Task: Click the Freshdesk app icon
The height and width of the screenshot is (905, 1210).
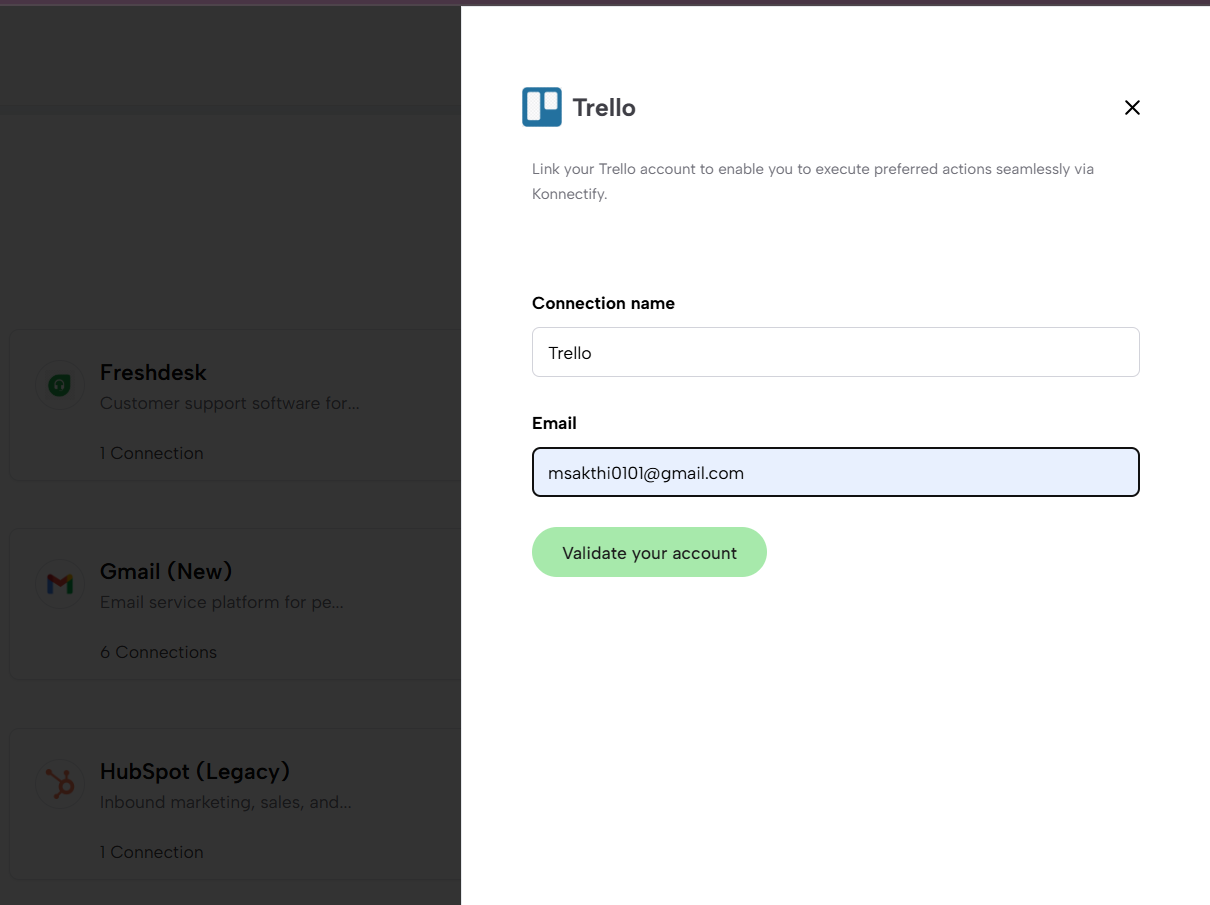Action: (60, 385)
